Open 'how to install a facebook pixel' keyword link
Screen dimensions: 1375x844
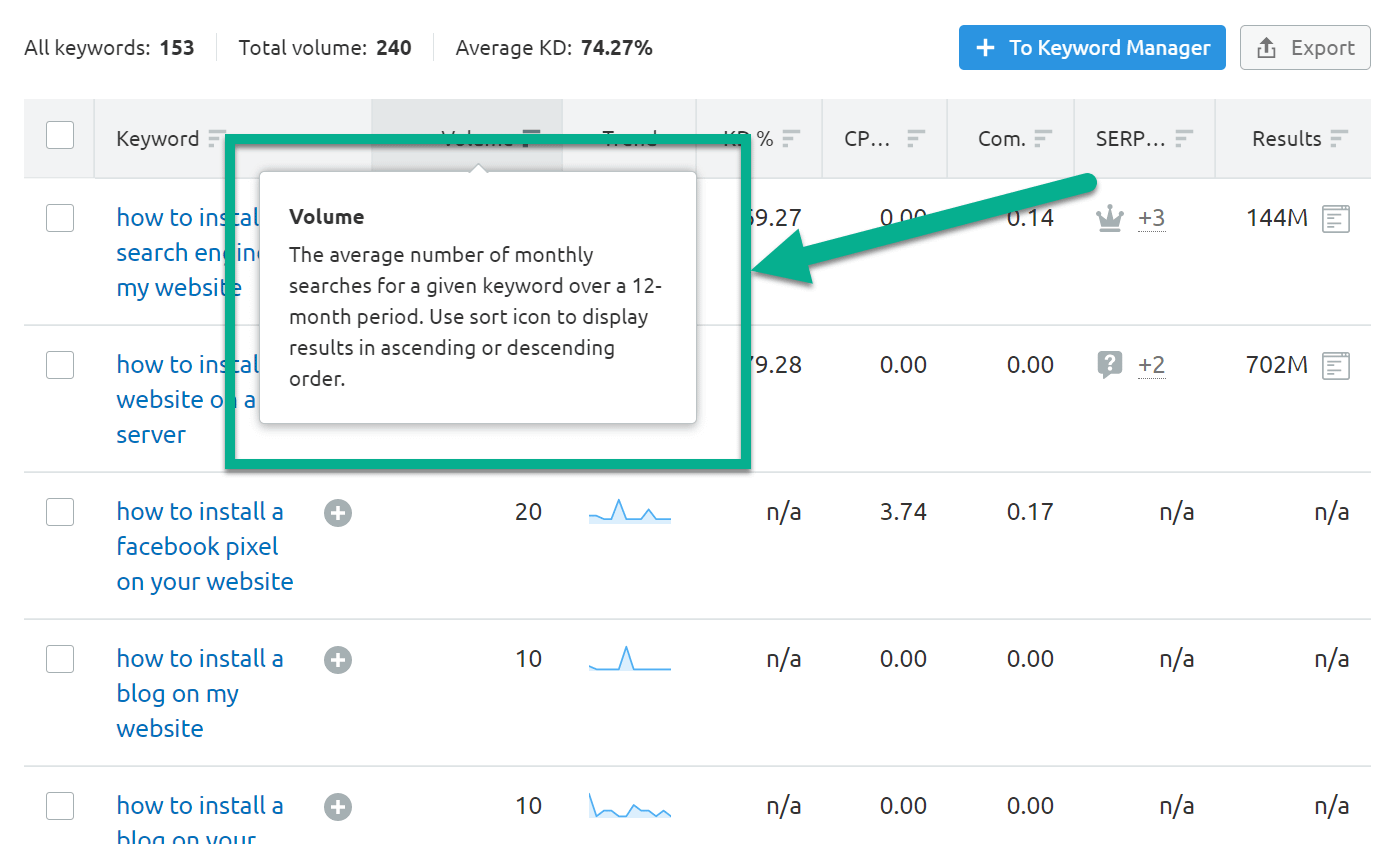(205, 546)
